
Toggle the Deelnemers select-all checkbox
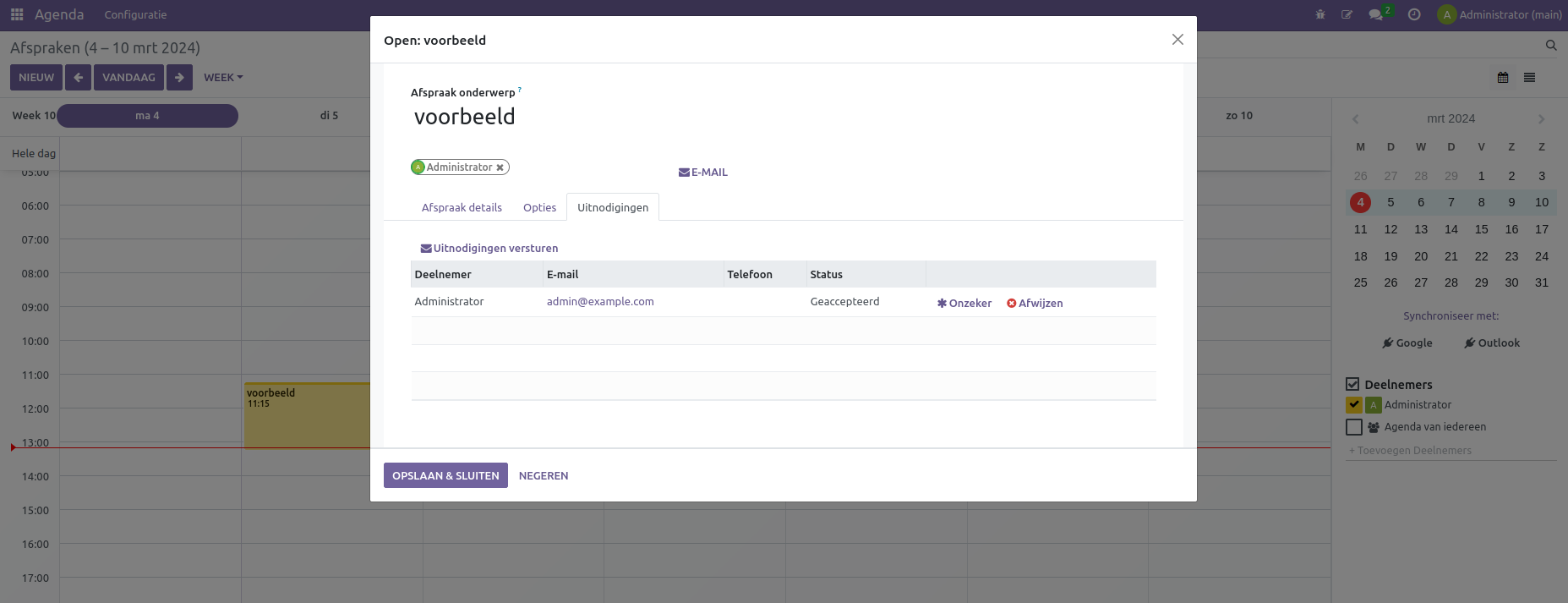(1352, 384)
